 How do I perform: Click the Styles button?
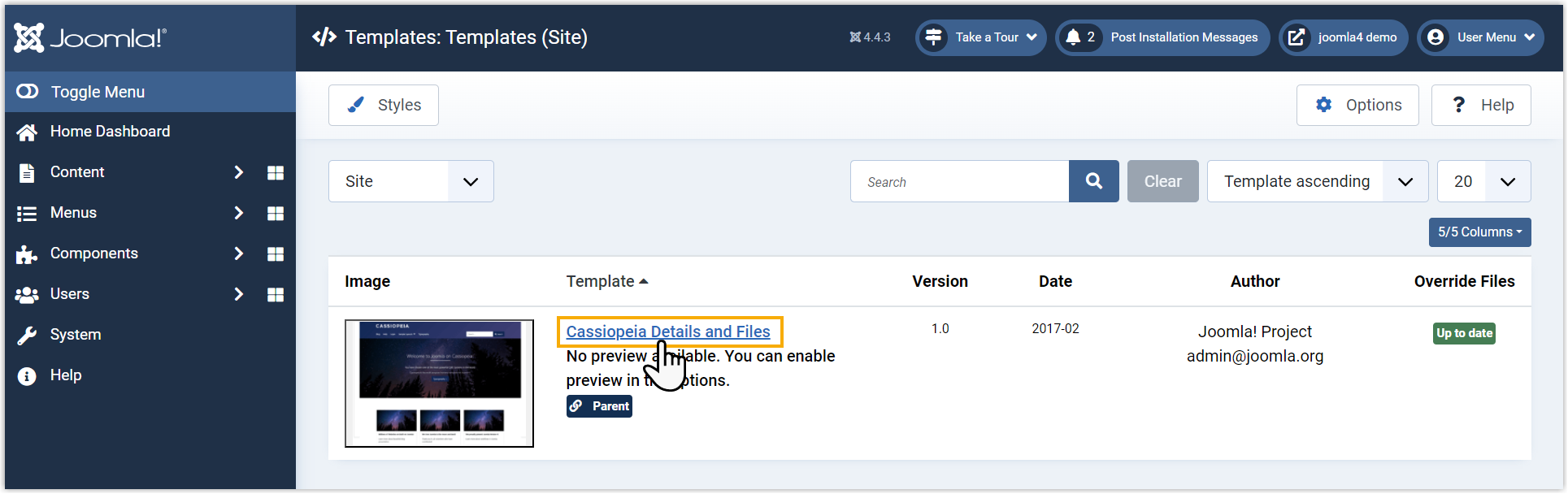(384, 105)
